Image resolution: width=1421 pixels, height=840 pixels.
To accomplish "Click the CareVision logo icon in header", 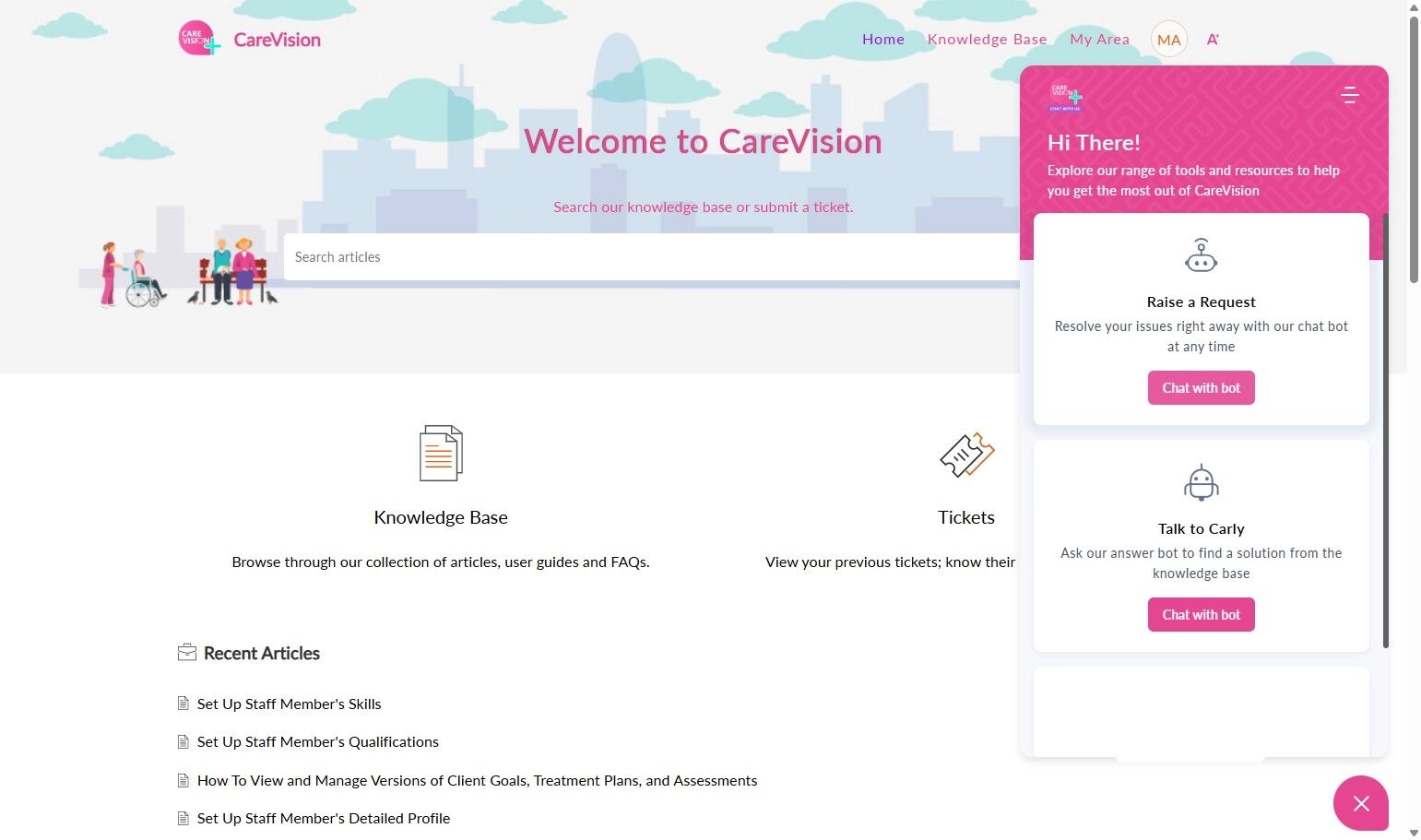I will point(198,39).
